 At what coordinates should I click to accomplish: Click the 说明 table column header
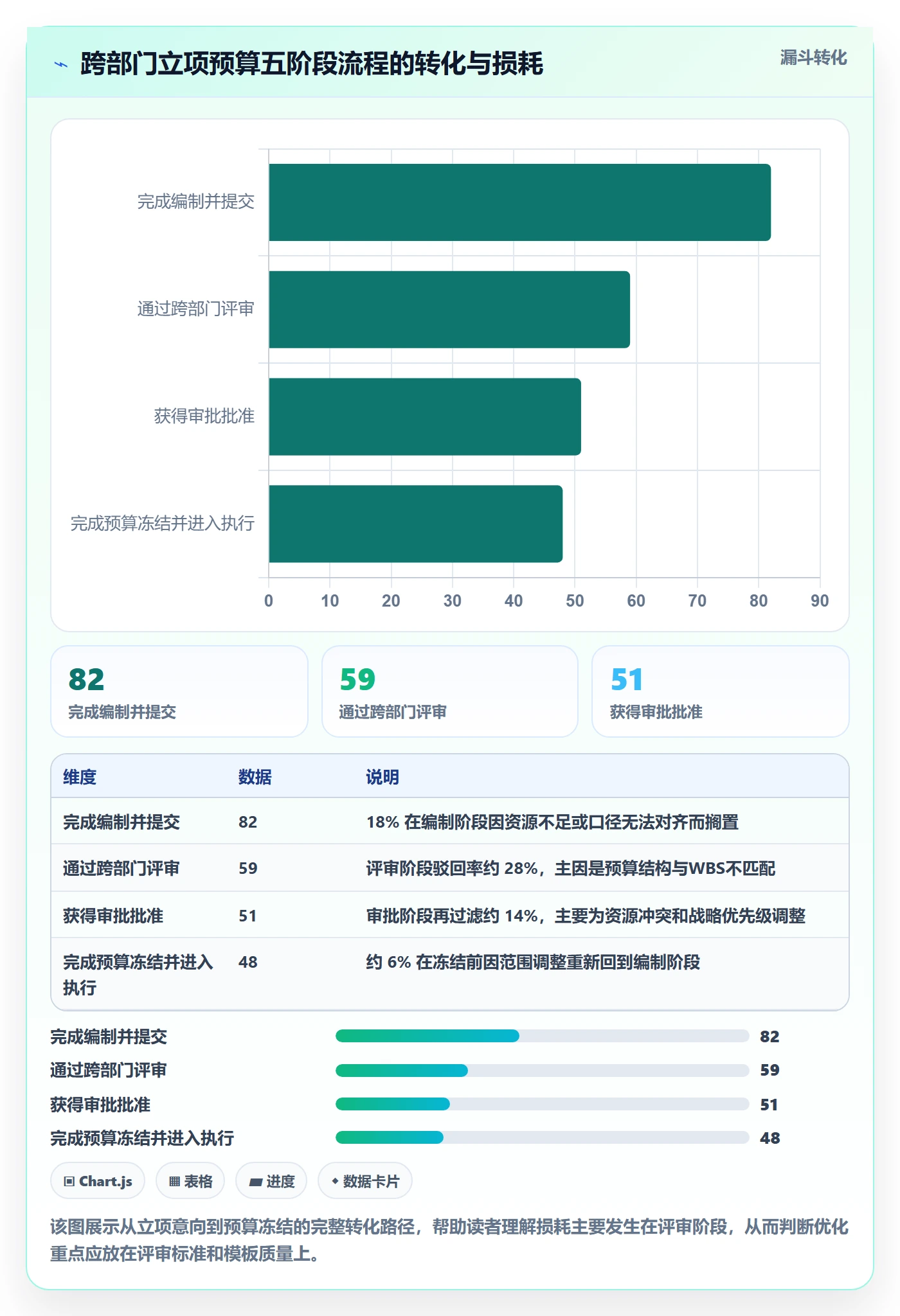tap(382, 777)
